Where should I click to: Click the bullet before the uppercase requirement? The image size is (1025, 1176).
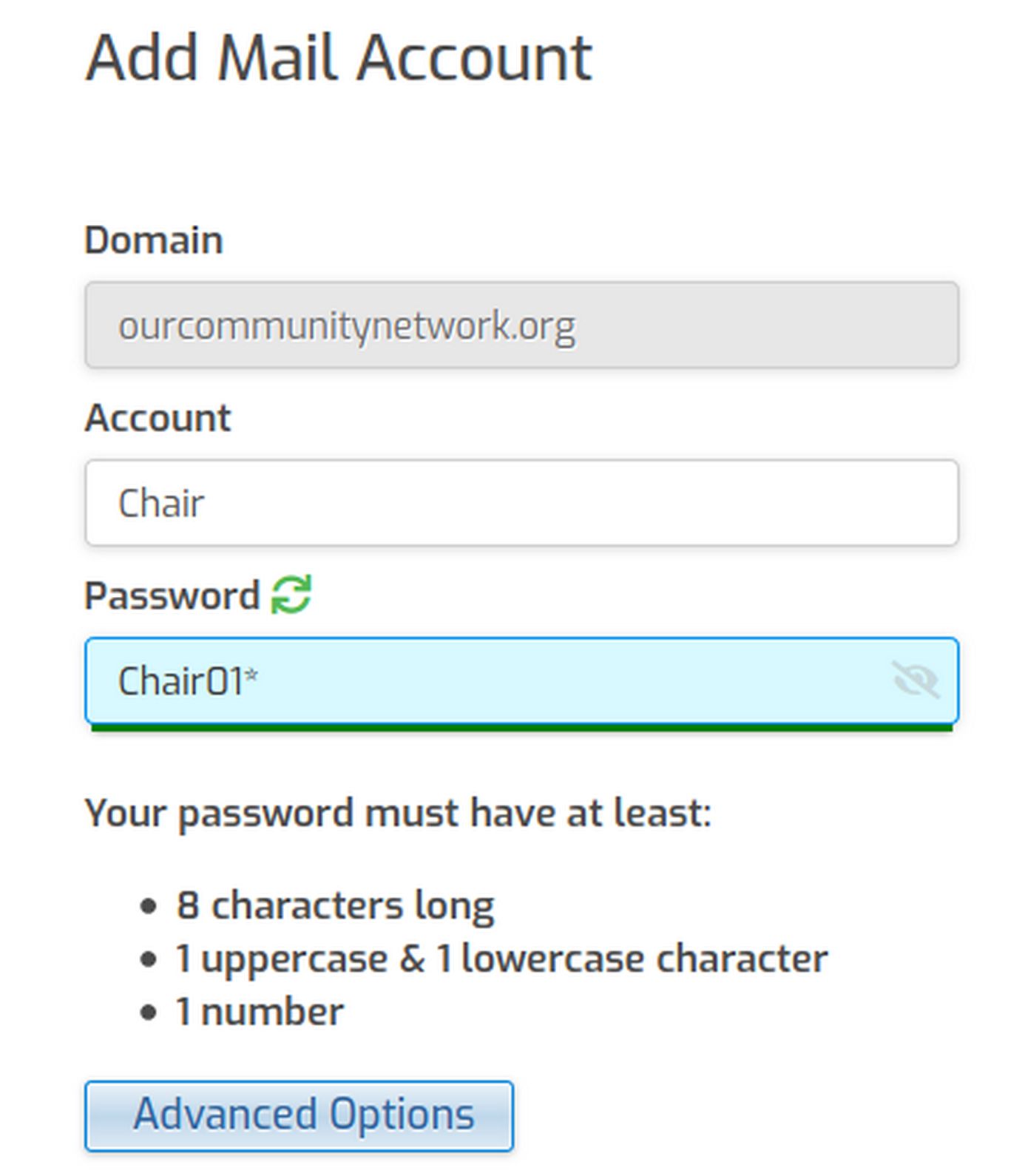pyautogui.click(x=148, y=959)
